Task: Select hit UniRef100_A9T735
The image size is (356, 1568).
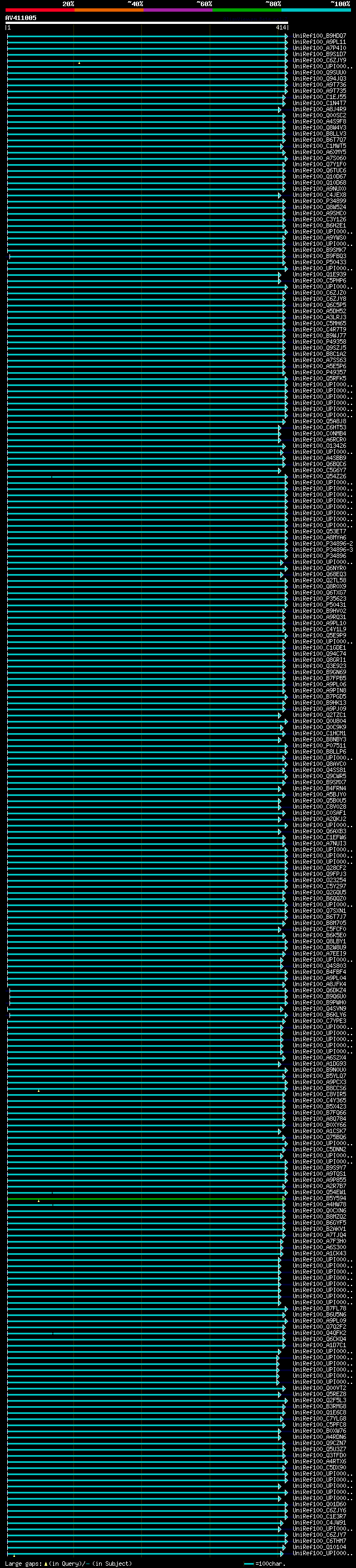Action: 319,91
